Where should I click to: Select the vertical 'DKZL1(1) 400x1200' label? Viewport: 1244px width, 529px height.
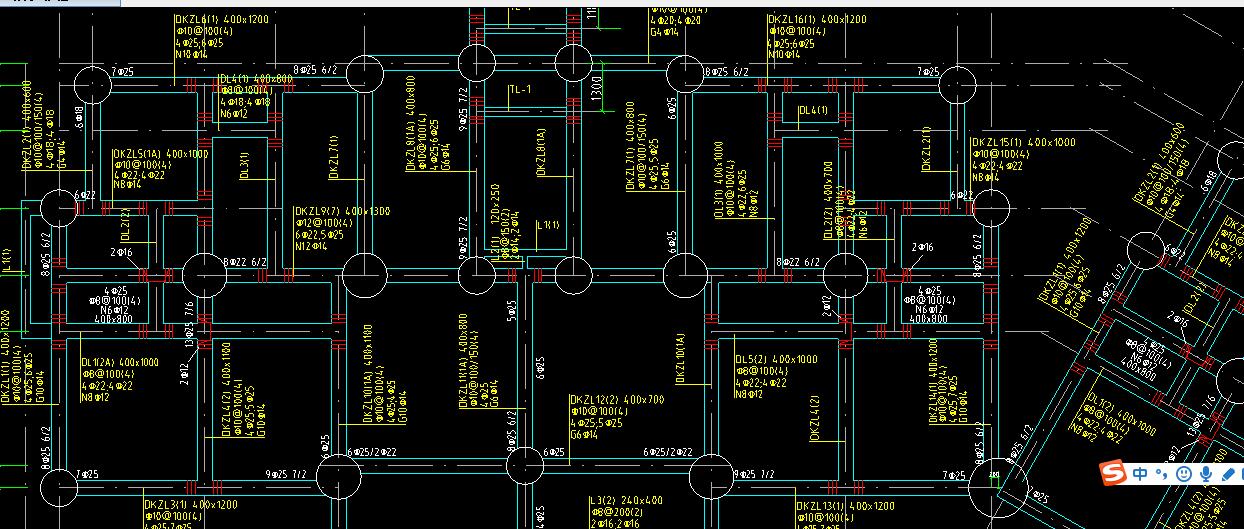tap(5, 356)
